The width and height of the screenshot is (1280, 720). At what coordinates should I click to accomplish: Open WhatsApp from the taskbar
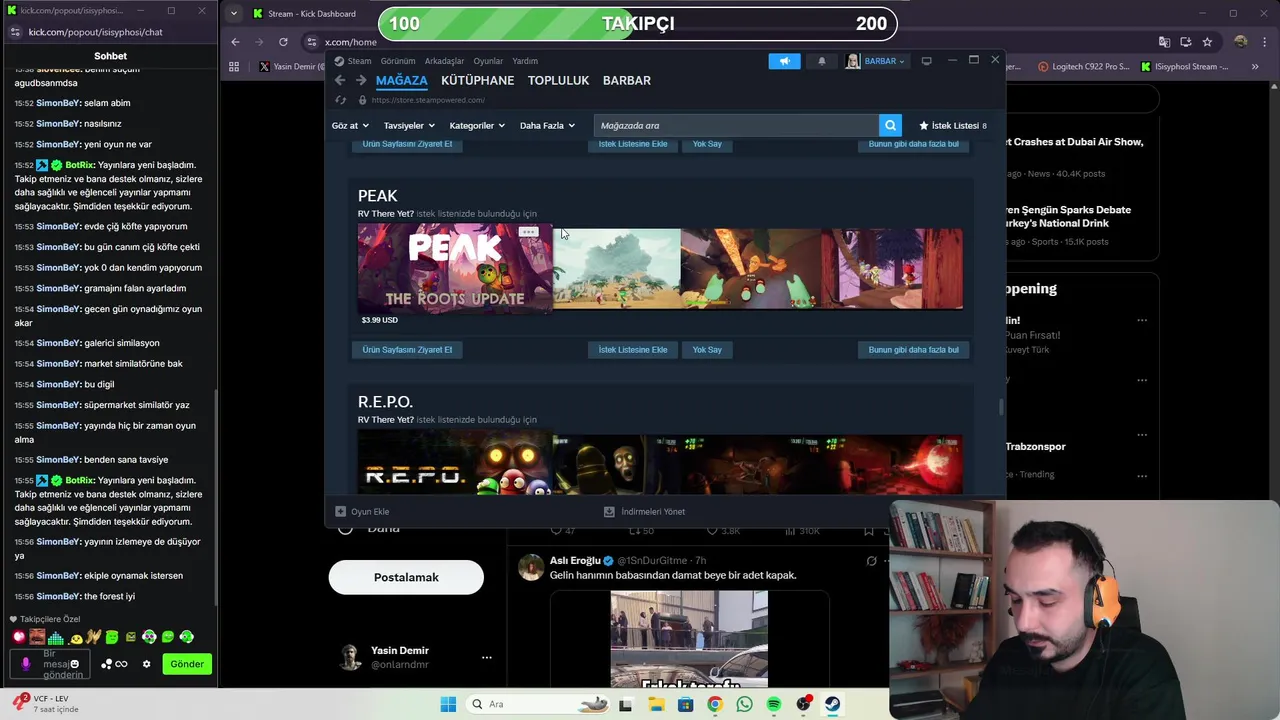(x=744, y=704)
